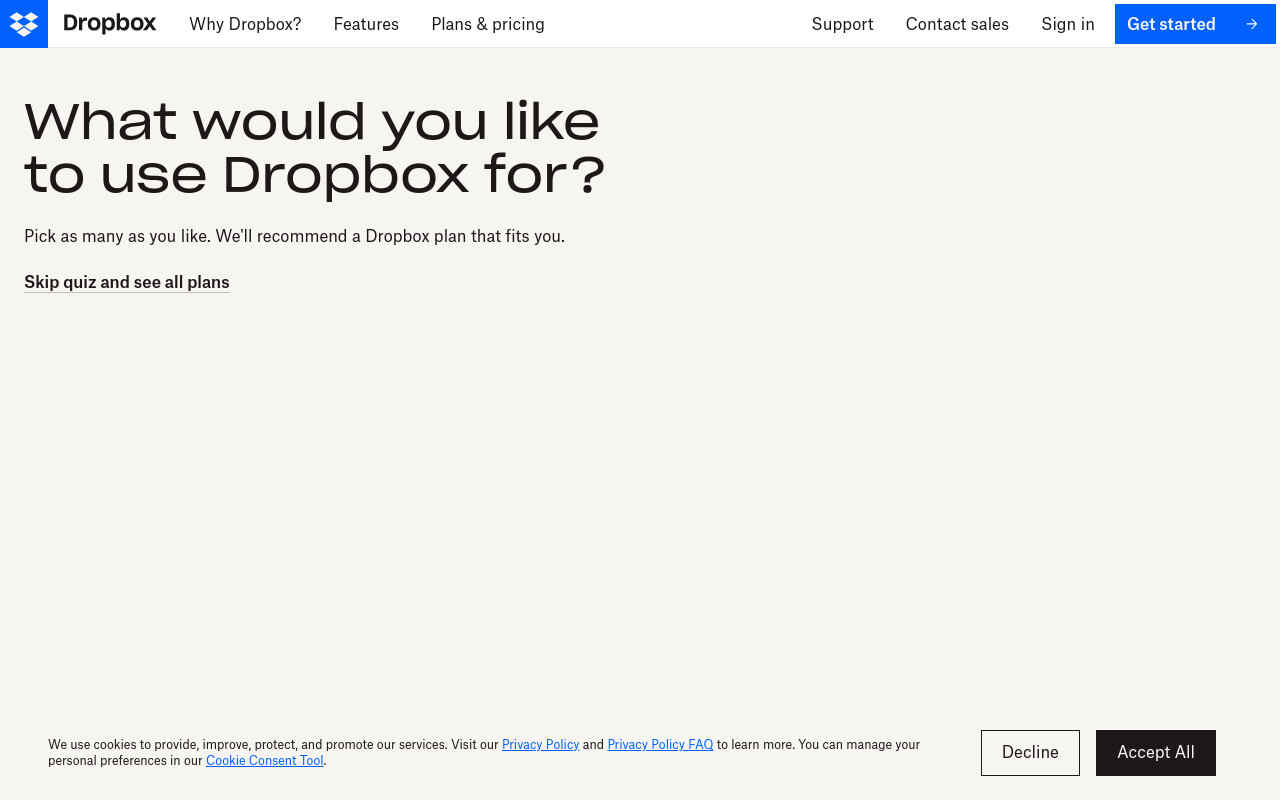
Task: Click the Dropbox wordmark
Action: [110, 24]
